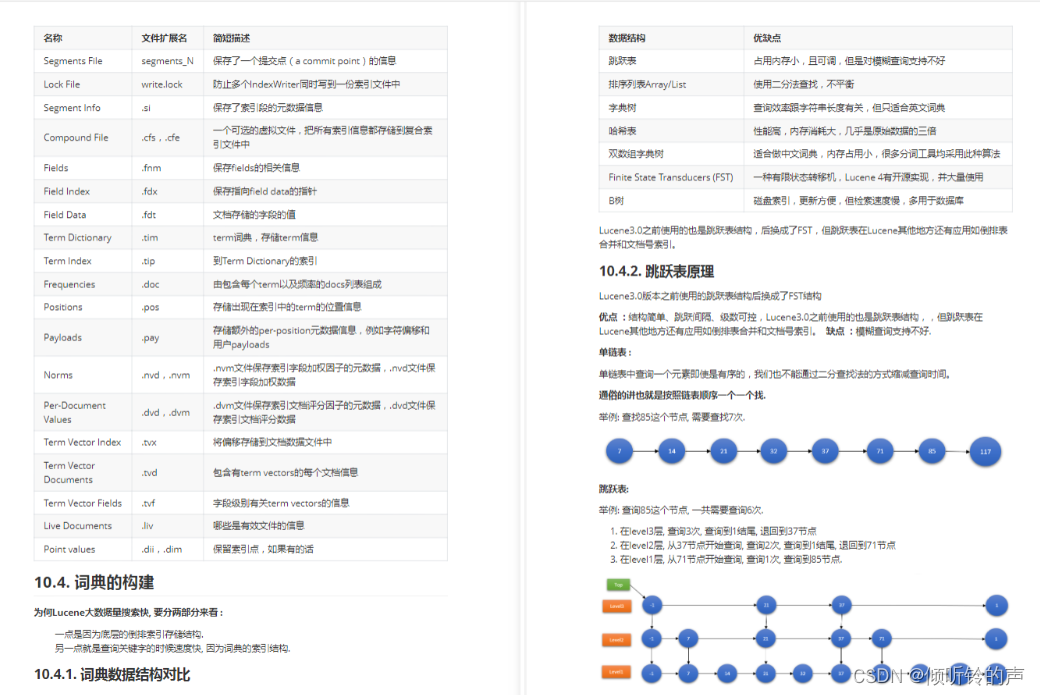Click node 32 in the single linked-list chain
The image size is (1040, 695).
[x=773, y=451]
